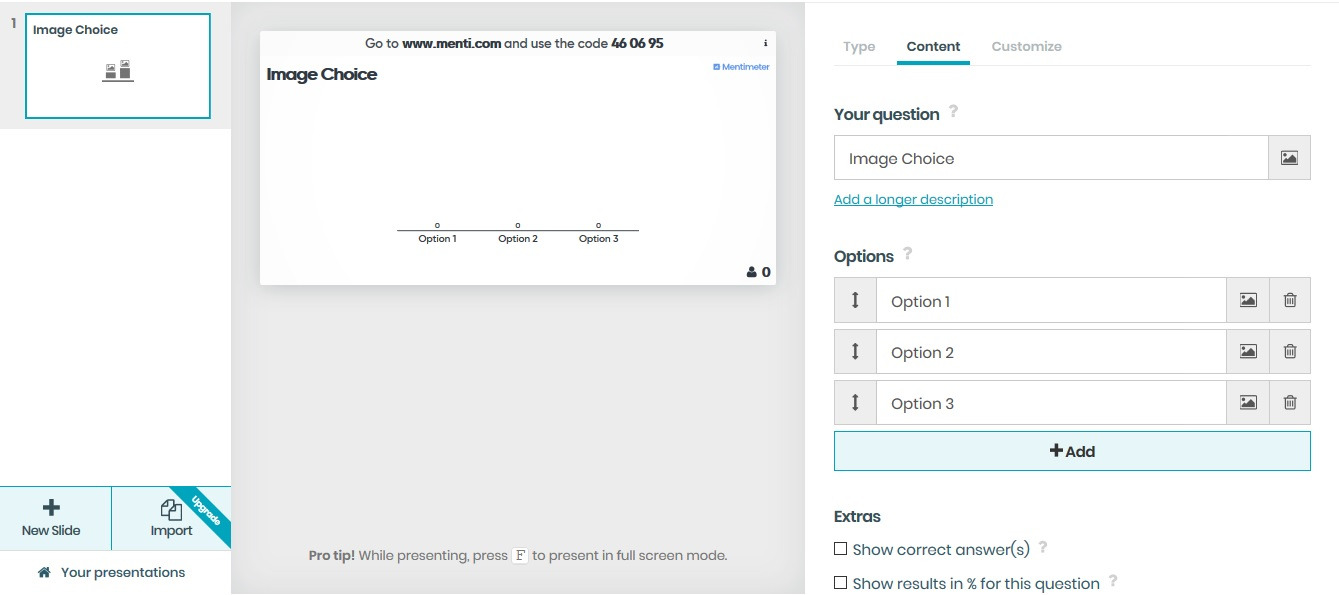
Task: Click Add a longer description link
Action: [x=913, y=199]
